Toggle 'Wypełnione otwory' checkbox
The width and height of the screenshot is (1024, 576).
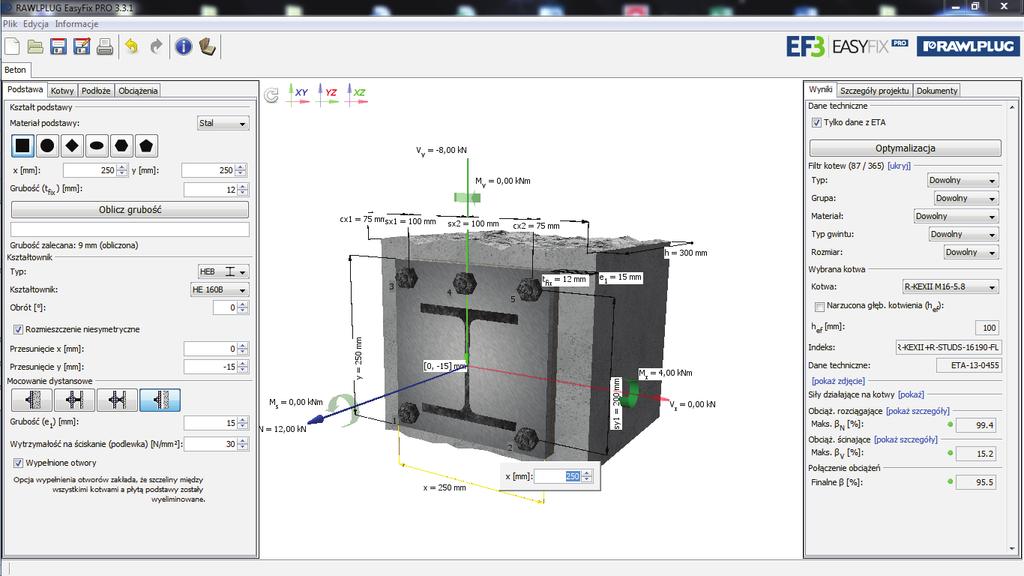tap(18, 463)
